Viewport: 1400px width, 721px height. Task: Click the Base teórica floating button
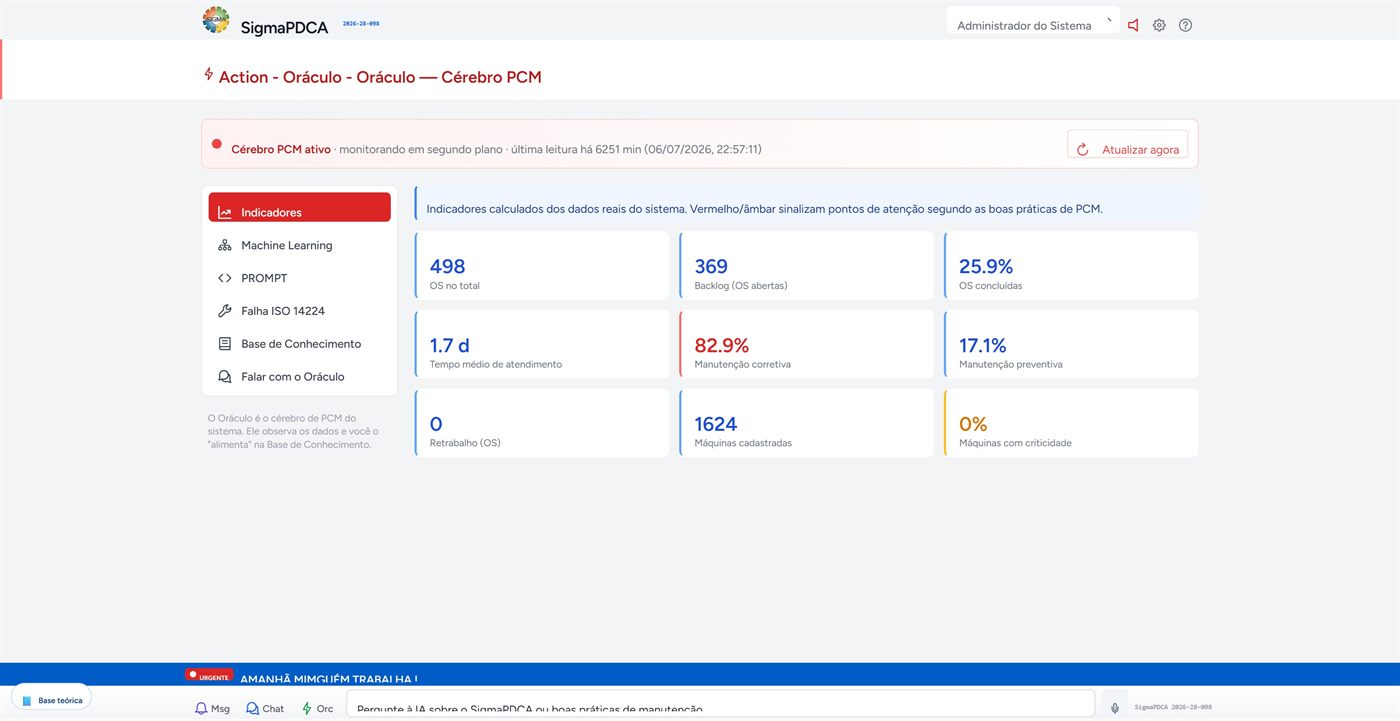(51, 697)
